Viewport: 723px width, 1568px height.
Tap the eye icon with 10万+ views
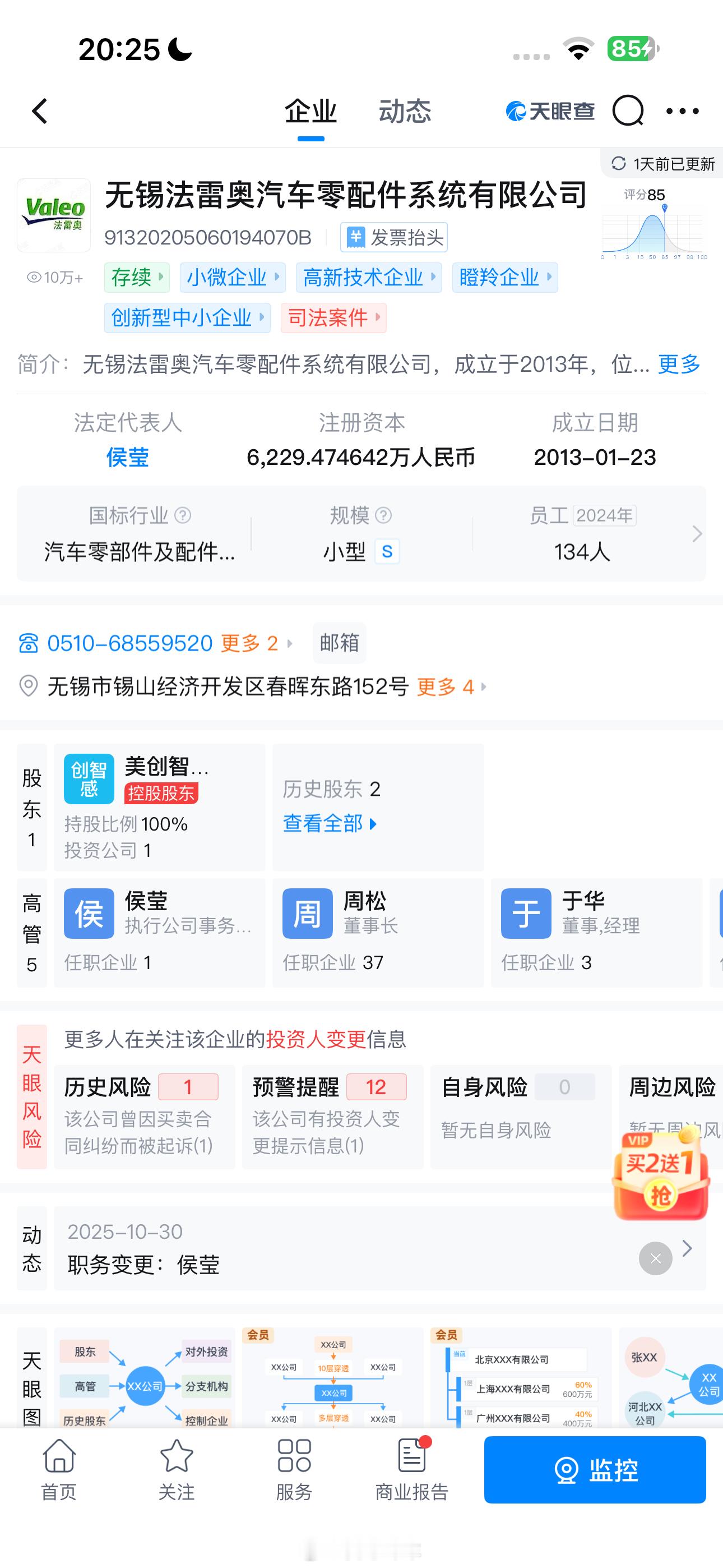pos(34,278)
